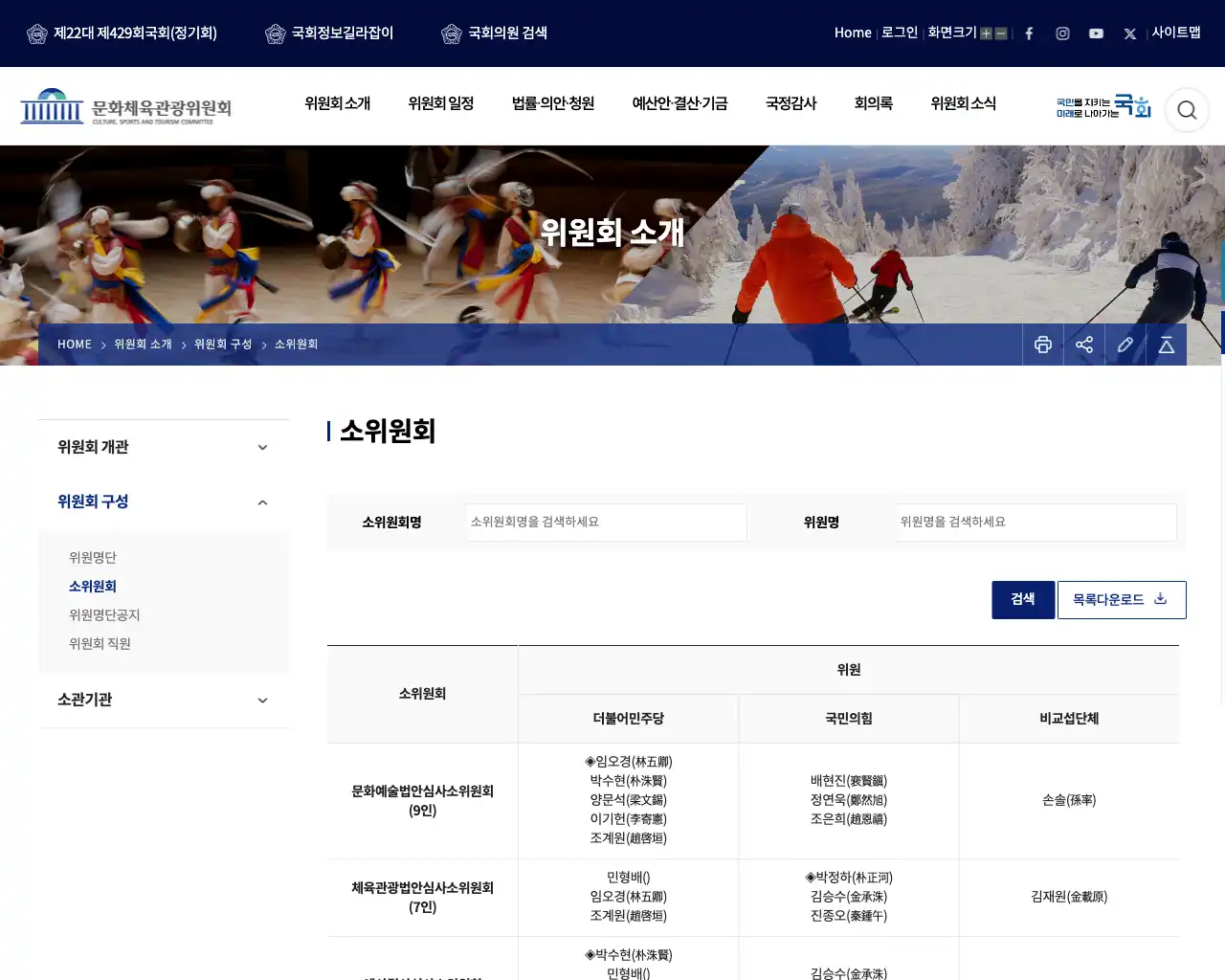The width and height of the screenshot is (1225, 980).
Task: Click the 목록다운로드 download button
Action: (x=1122, y=600)
